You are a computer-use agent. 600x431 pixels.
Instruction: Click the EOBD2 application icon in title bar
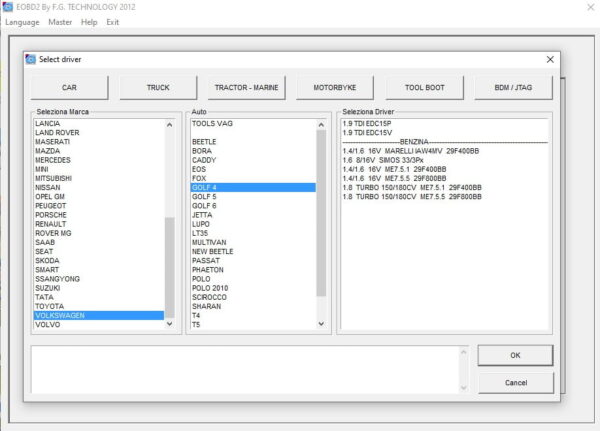(8, 7)
